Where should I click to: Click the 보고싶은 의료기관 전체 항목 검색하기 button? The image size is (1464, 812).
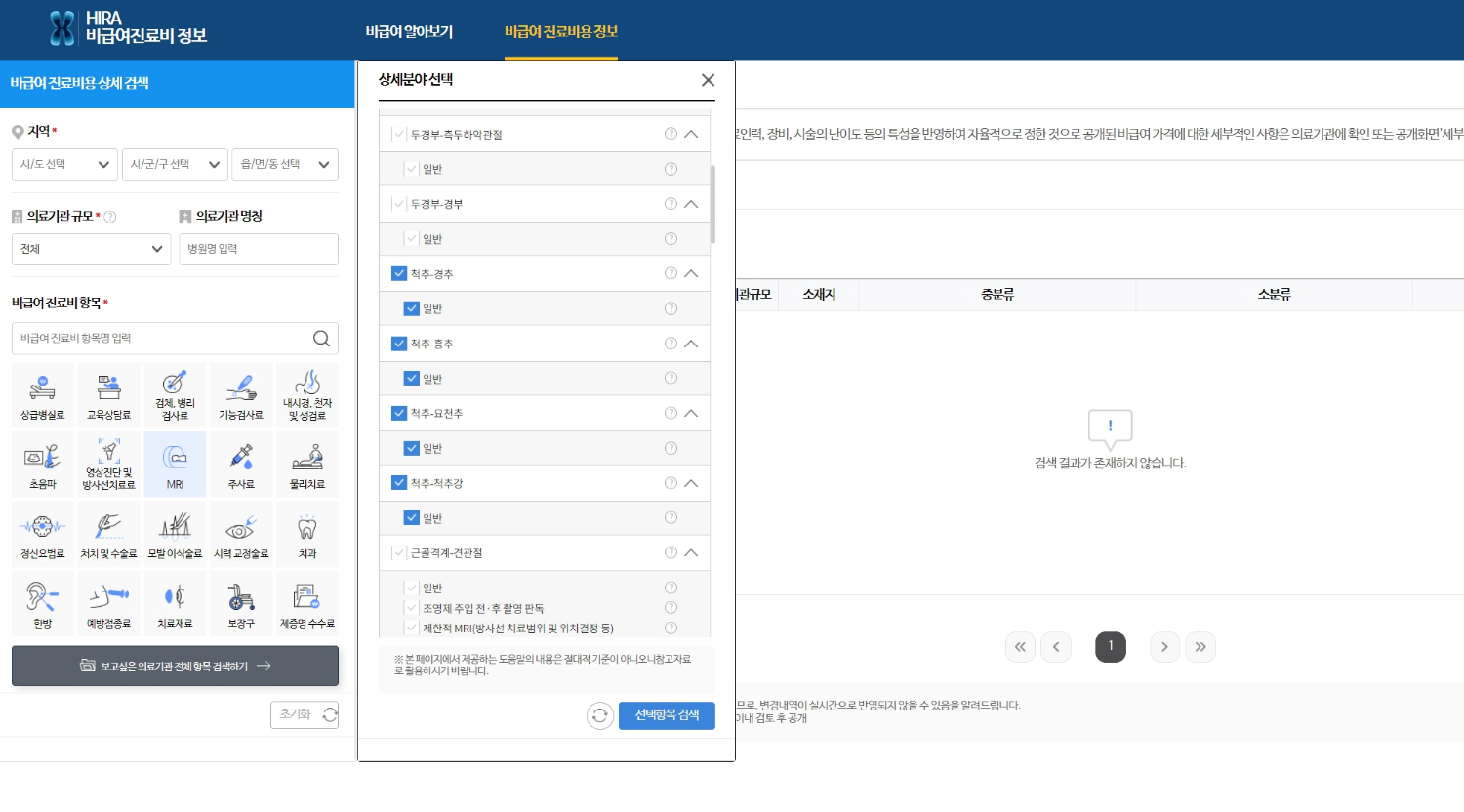point(175,666)
